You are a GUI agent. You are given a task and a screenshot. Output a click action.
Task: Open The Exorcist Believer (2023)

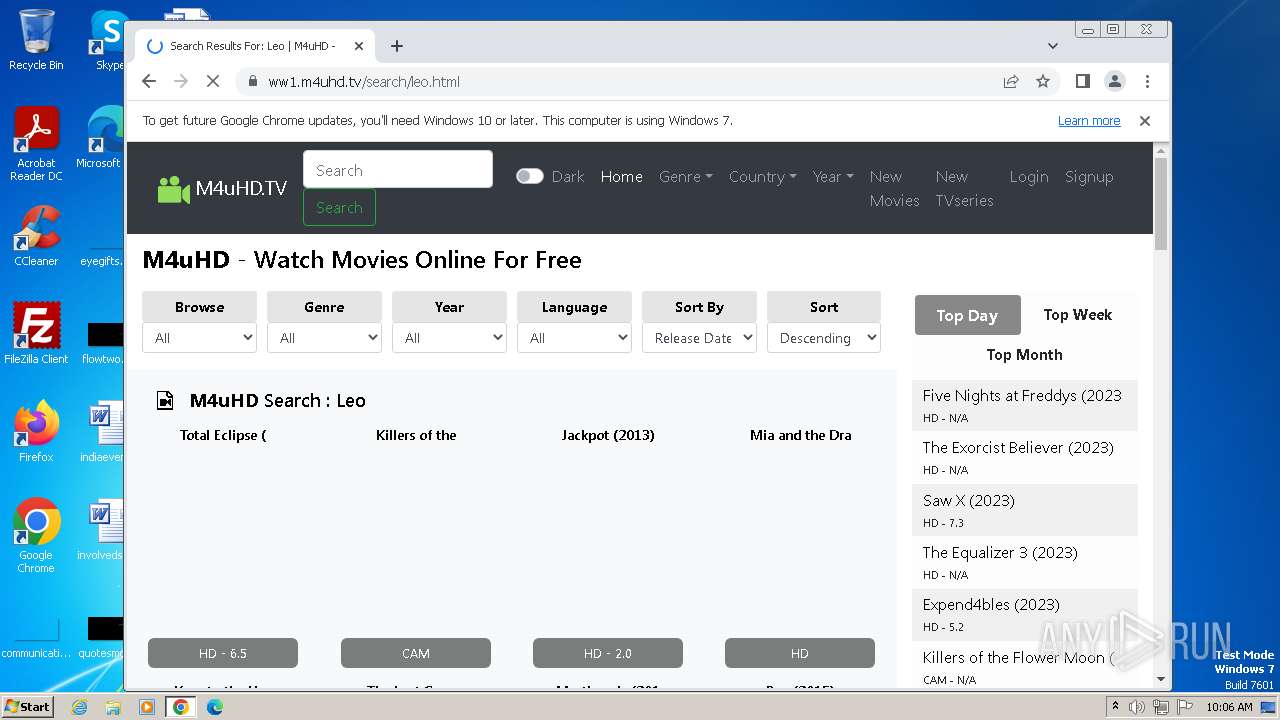[1018, 448]
